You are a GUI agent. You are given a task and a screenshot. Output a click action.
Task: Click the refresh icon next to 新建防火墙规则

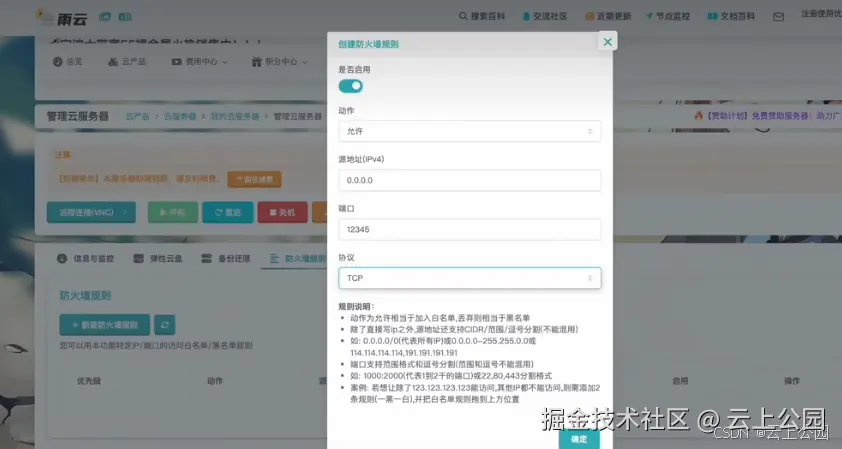click(x=165, y=325)
